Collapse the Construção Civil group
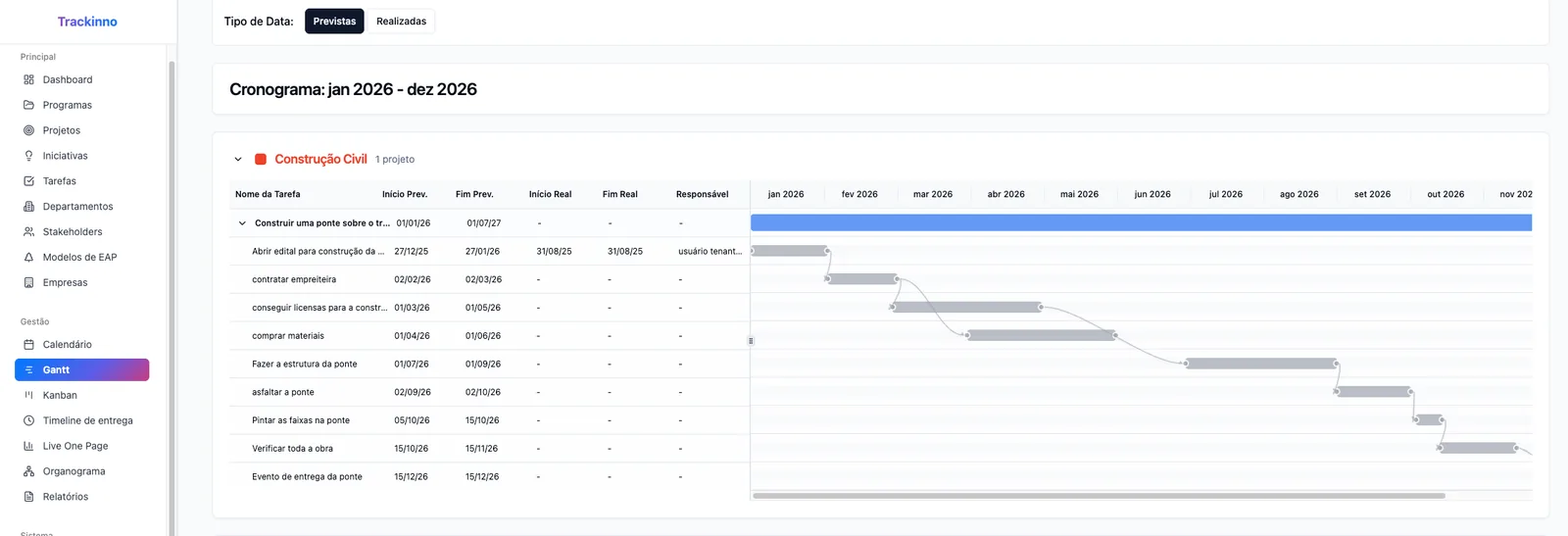 237,160
